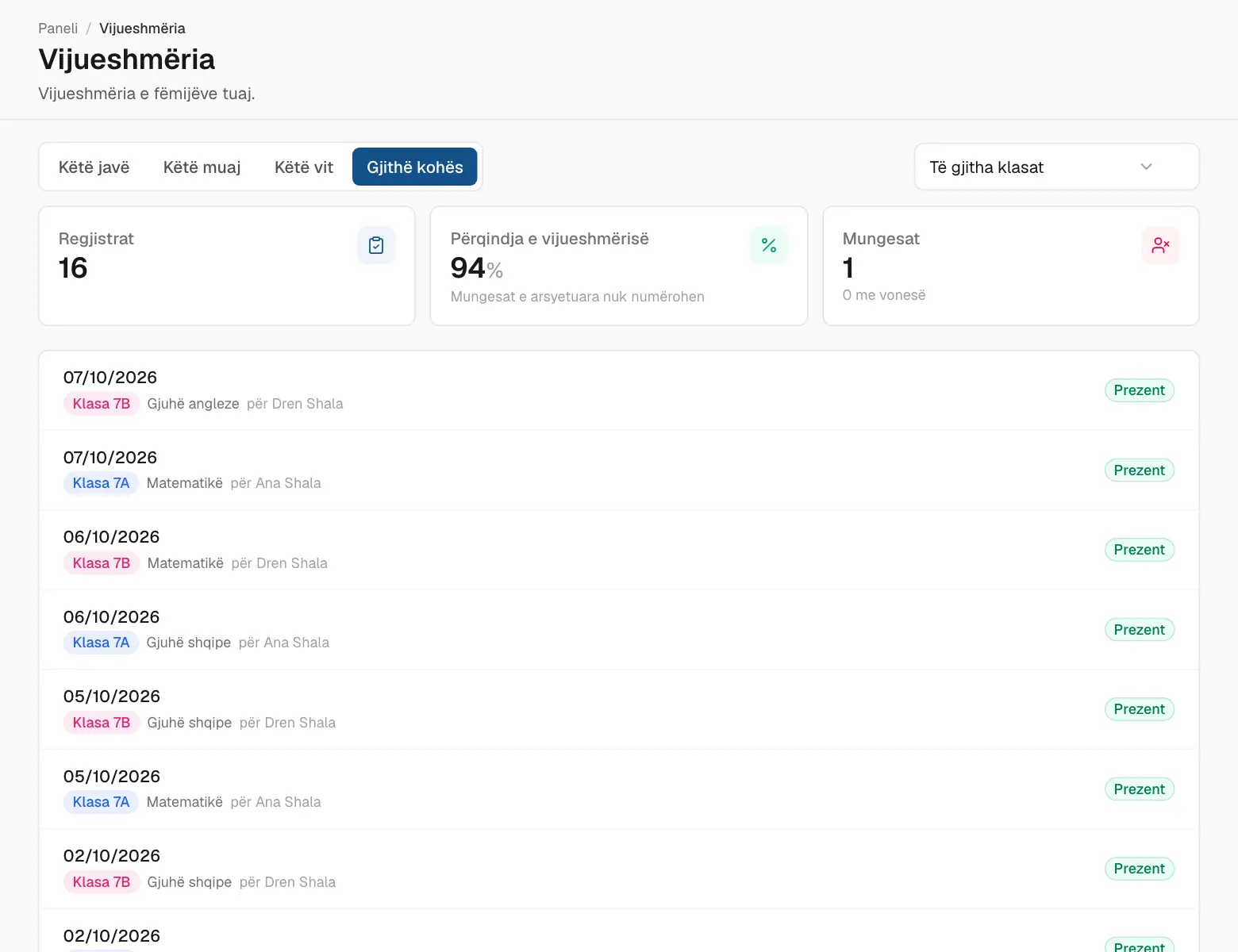Click the 'Vijueshmëria e fëmijëve tuaj.' subtitle

[x=147, y=94]
